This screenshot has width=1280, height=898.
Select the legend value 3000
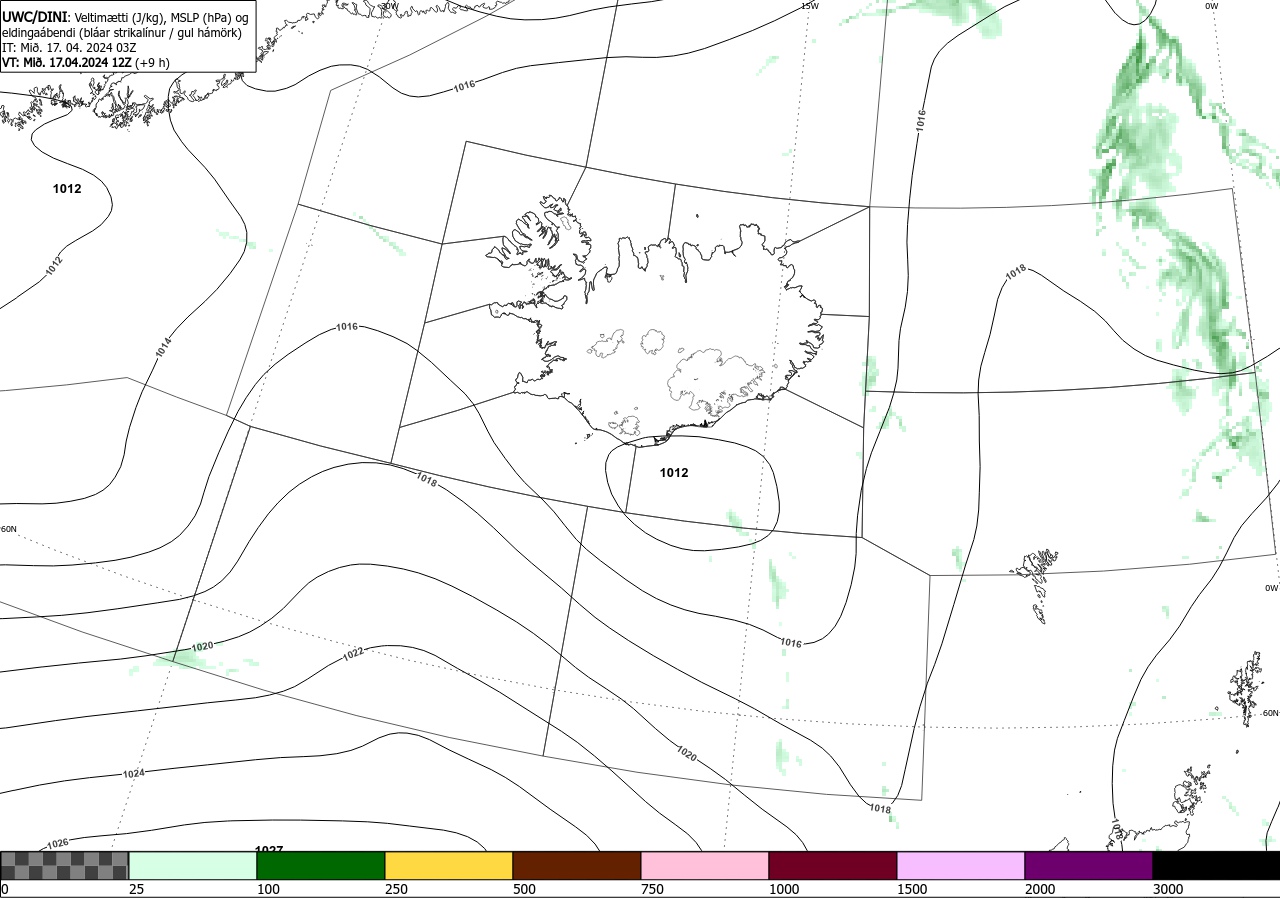(1167, 889)
